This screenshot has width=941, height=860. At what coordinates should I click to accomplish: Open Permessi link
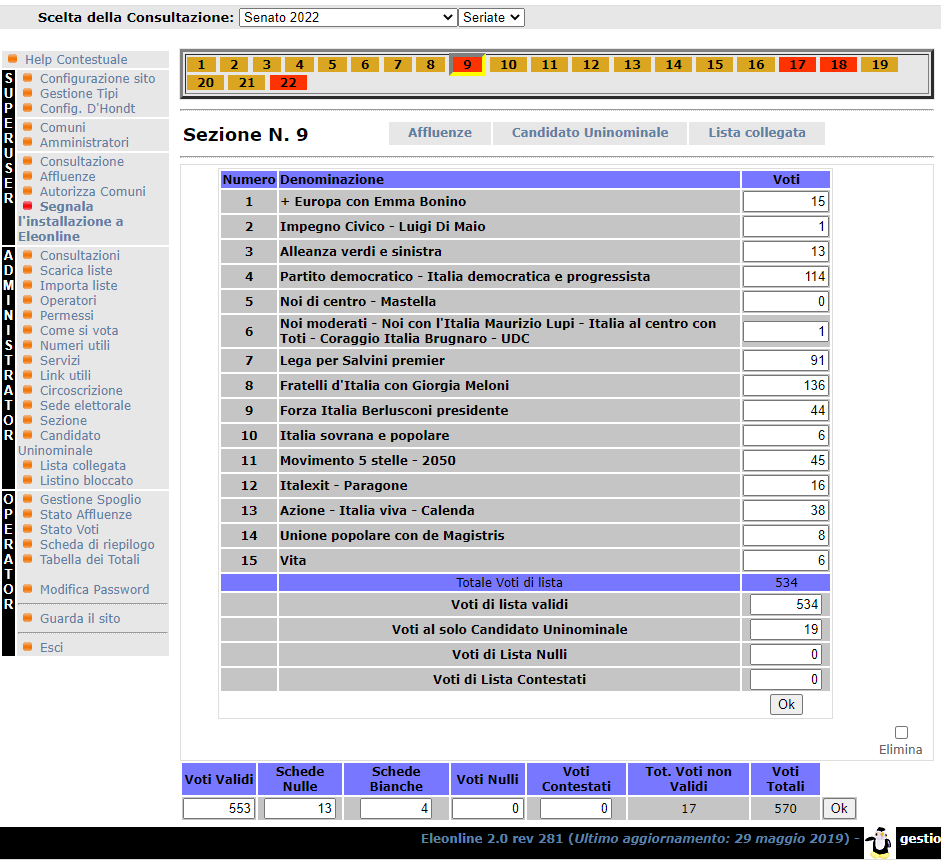coord(67,316)
